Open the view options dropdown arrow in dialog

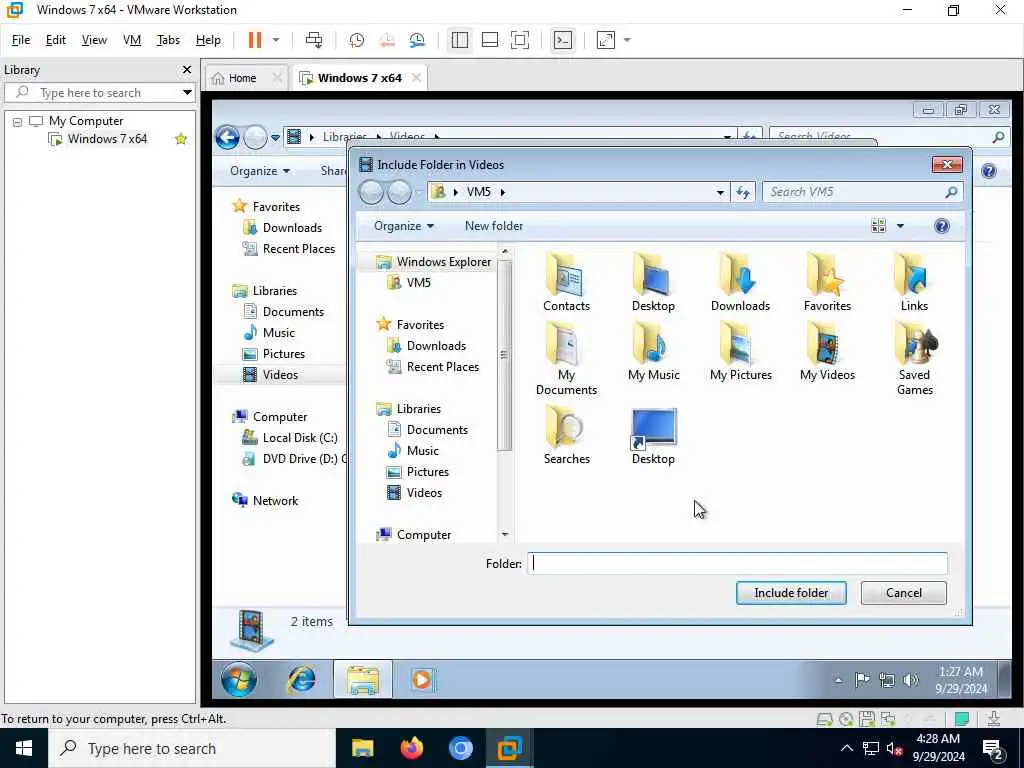(900, 226)
